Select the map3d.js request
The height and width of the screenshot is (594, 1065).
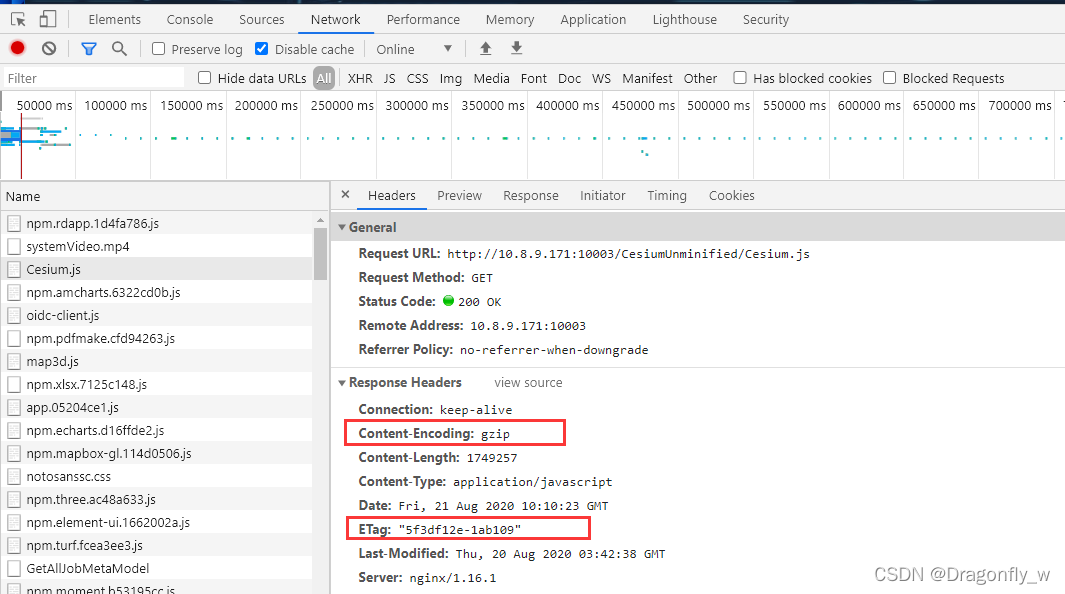click(157, 361)
